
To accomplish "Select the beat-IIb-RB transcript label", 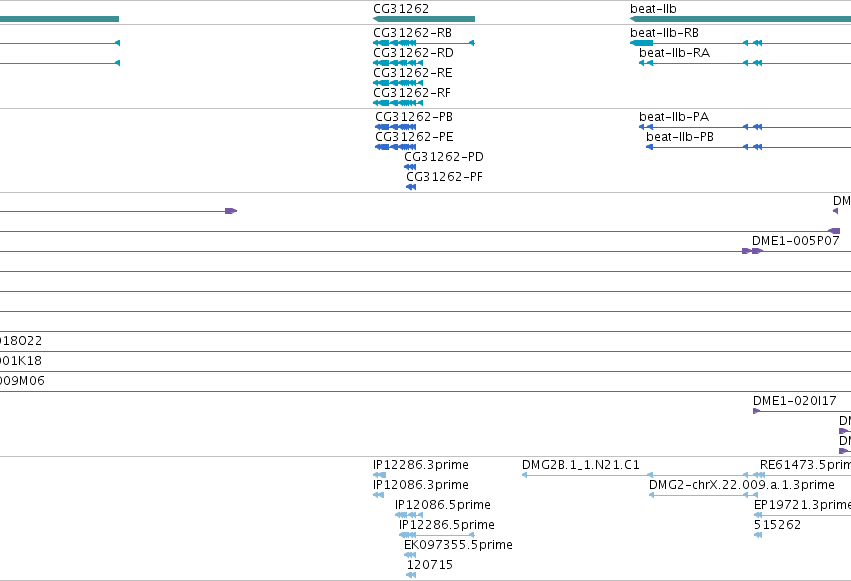I will pyautogui.click(x=664, y=33).
